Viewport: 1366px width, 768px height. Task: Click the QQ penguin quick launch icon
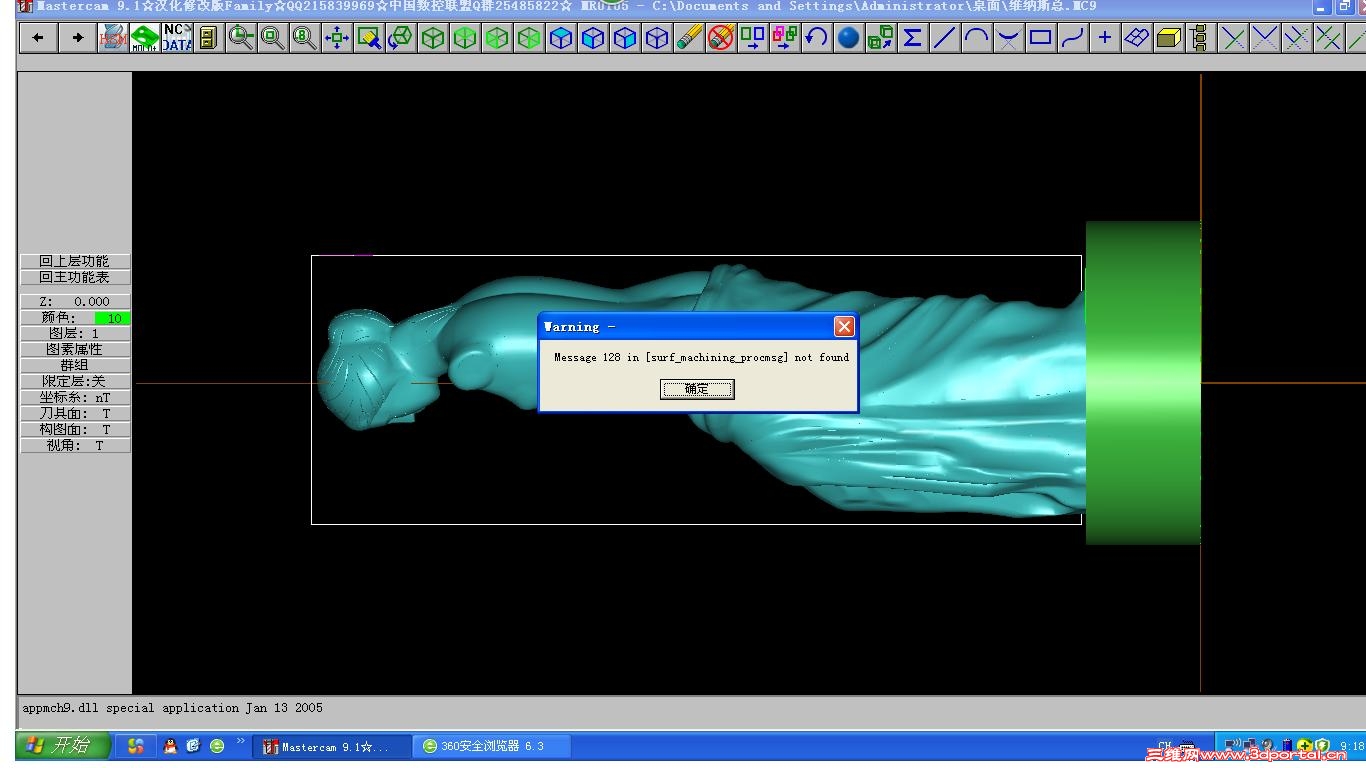tap(170, 746)
